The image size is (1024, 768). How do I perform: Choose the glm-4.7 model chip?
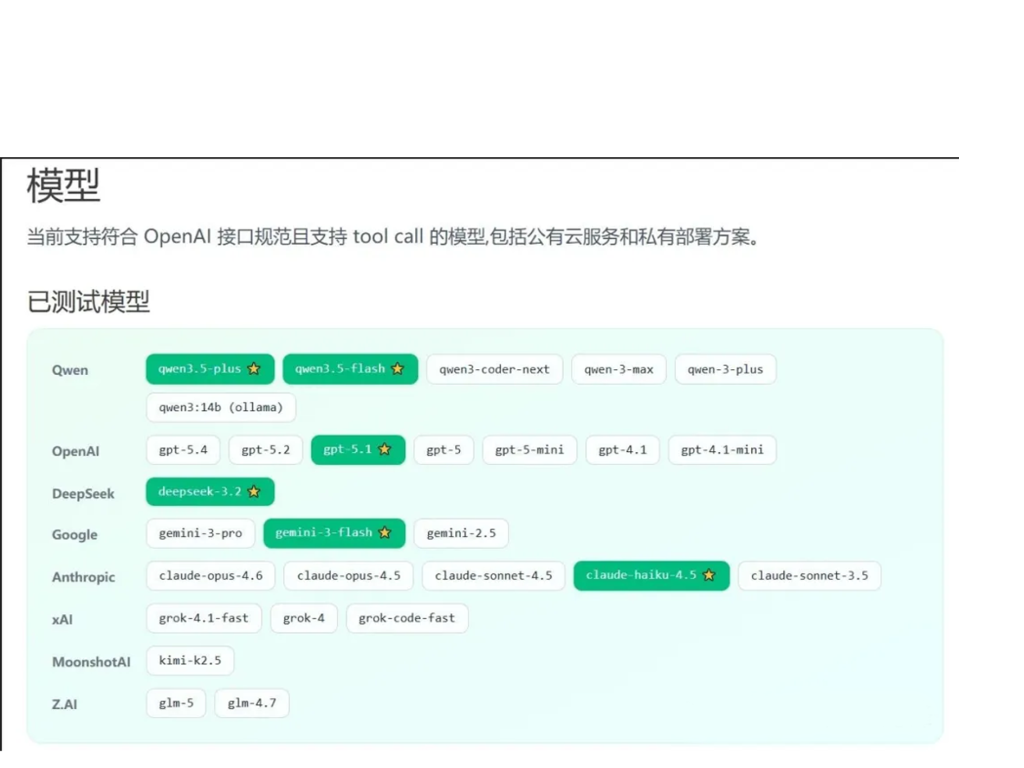(252, 703)
